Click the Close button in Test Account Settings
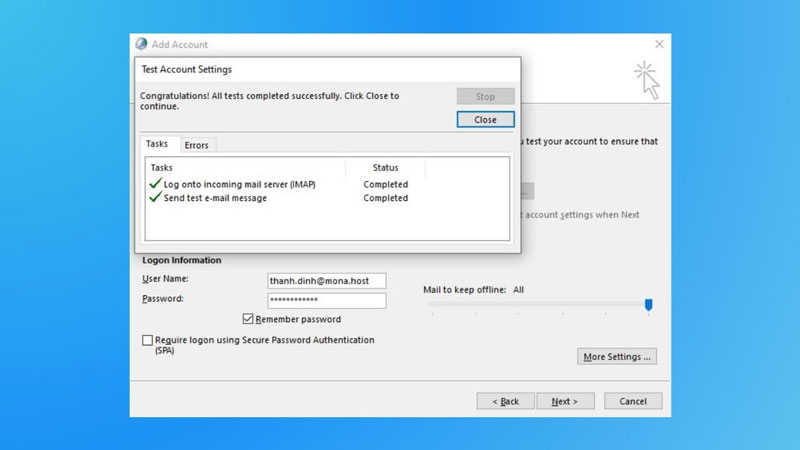Image resolution: width=800 pixels, height=450 pixels. 485,119
